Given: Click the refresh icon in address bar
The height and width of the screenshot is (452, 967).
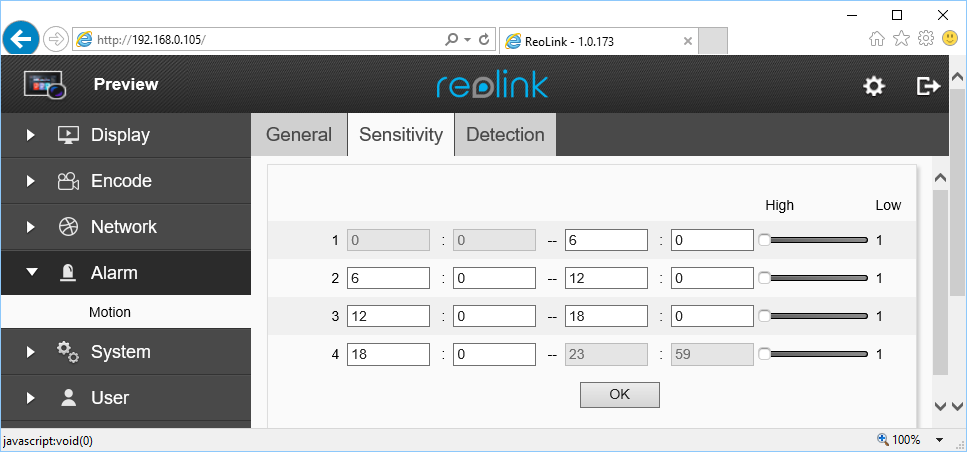Looking at the screenshot, I should (485, 40).
